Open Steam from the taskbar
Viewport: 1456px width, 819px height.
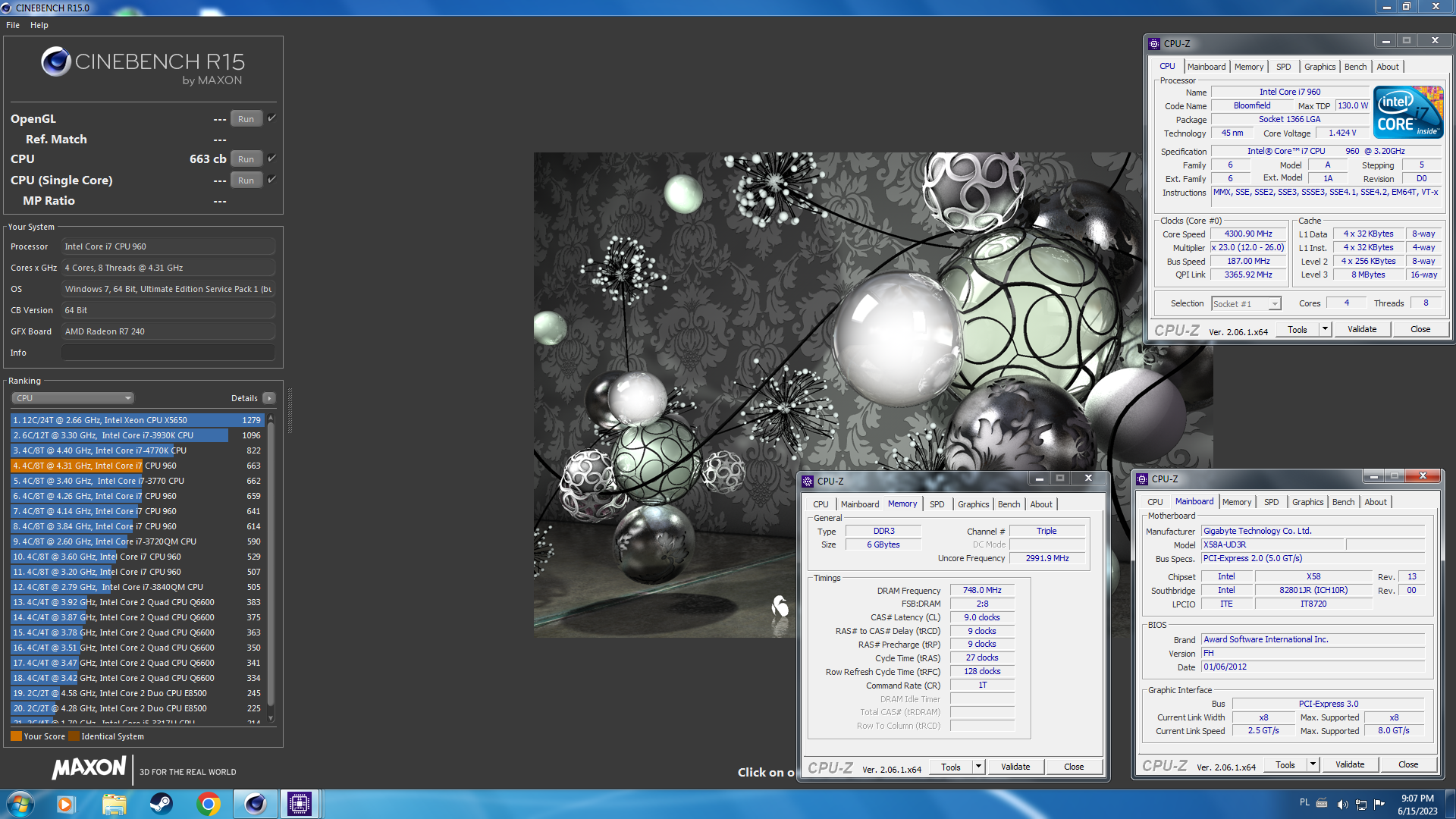click(161, 804)
